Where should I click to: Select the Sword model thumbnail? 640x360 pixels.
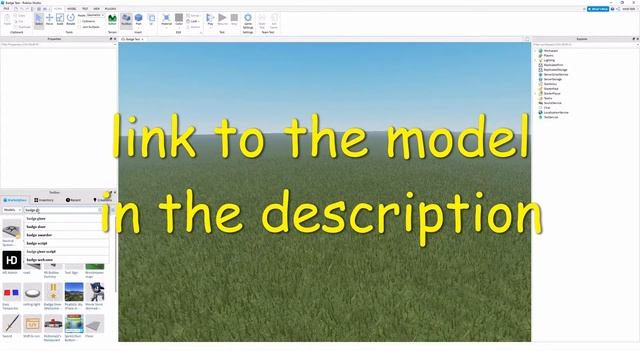(11, 324)
